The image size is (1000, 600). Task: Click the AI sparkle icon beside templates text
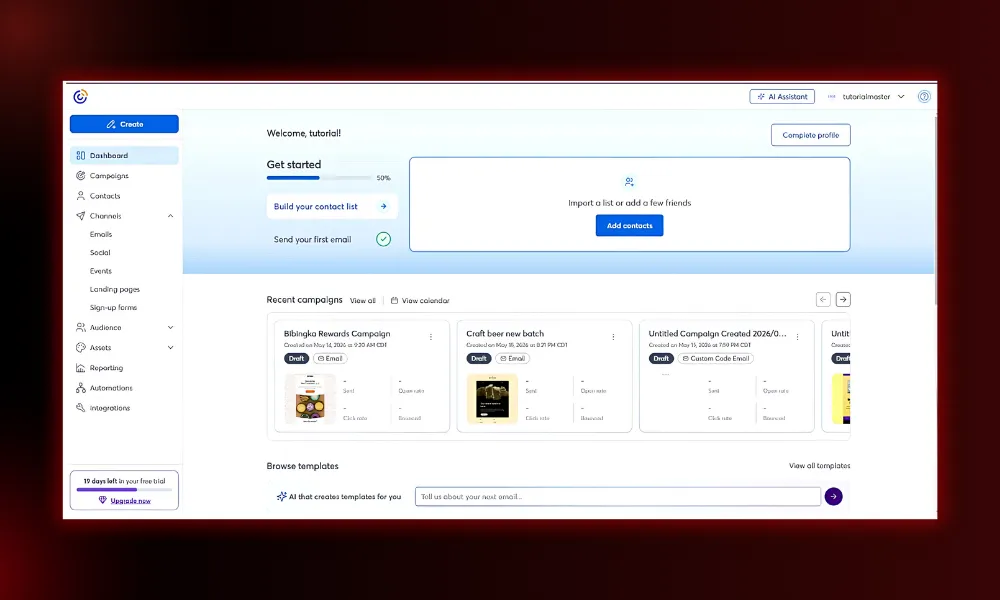[281, 497]
